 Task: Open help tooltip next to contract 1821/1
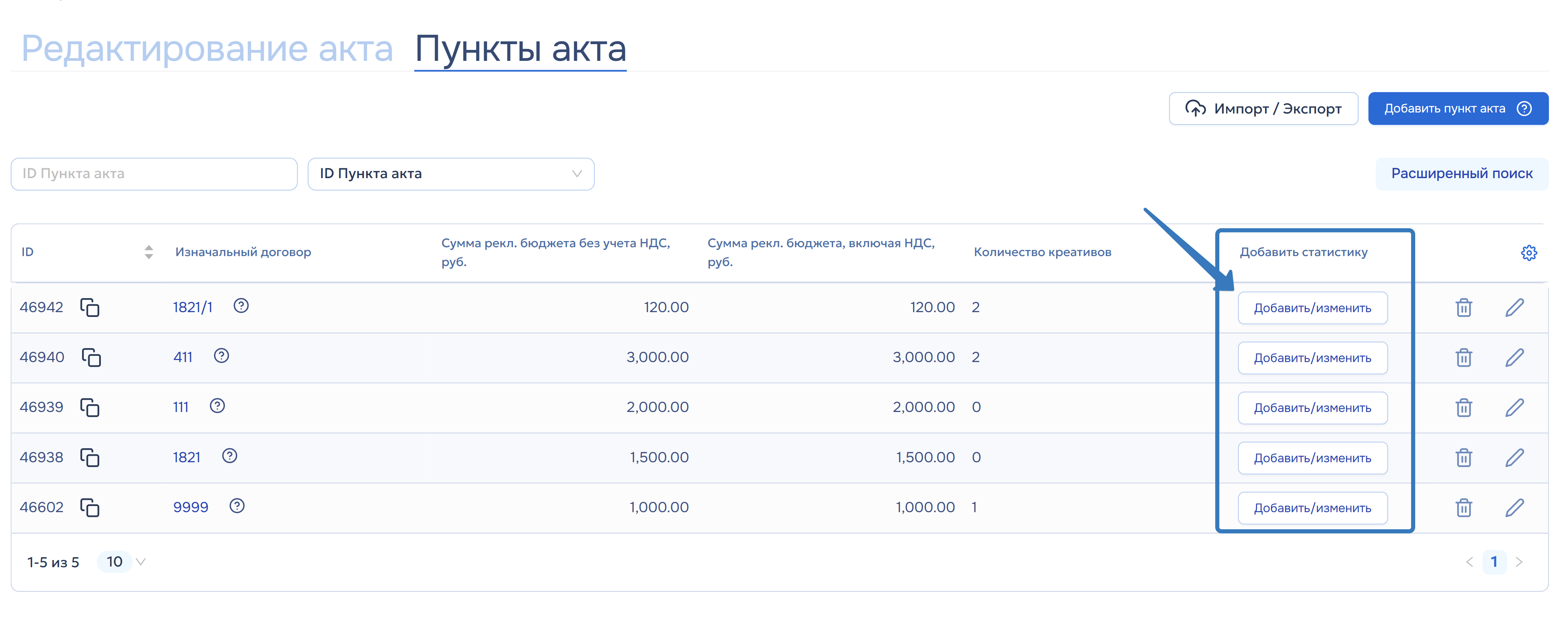(x=241, y=306)
